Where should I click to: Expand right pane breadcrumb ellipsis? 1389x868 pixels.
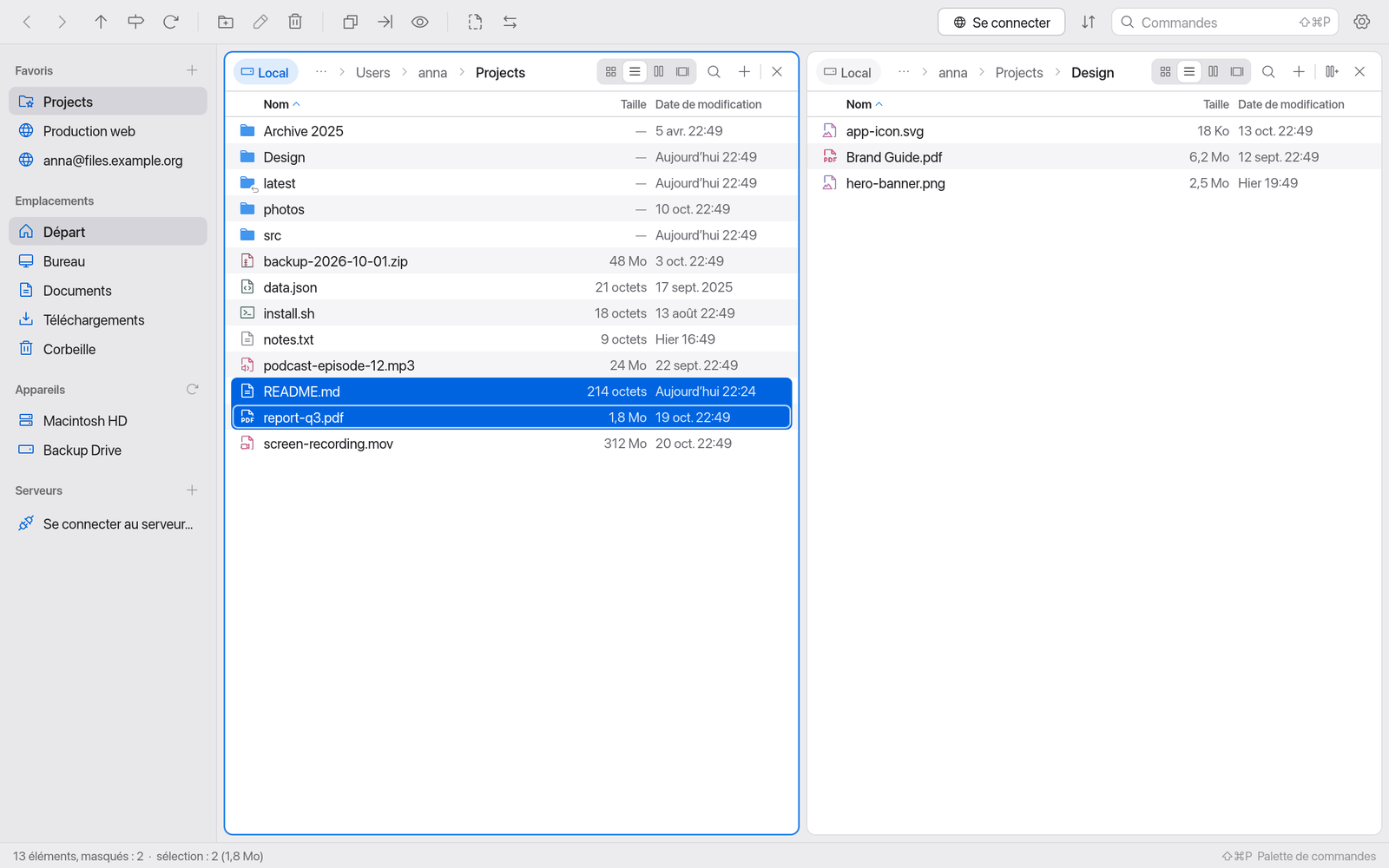click(904, 72)
